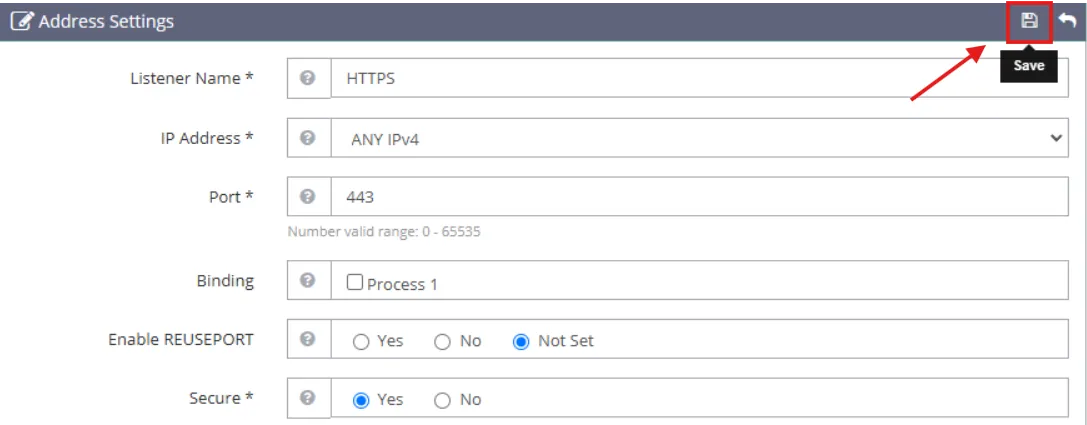
Task: Show help for the Secure setting
Action: tap(308, 398)
